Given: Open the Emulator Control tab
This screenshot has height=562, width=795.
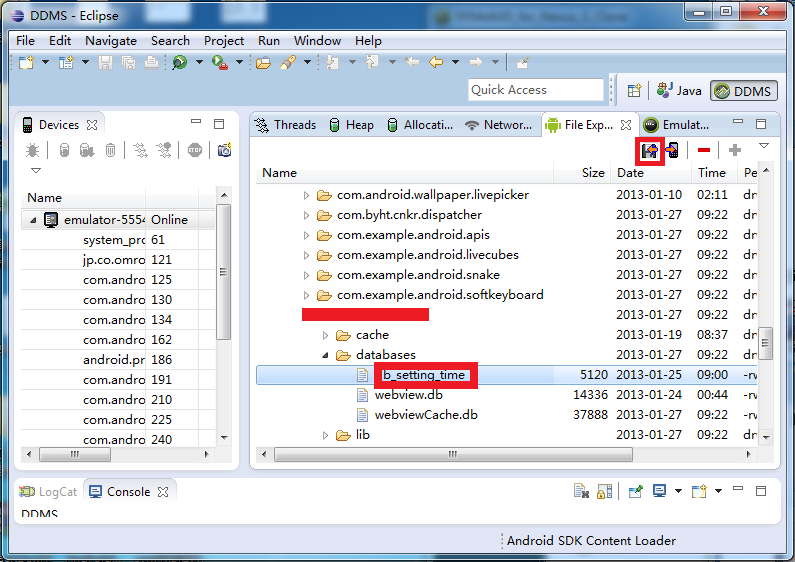Looking at the screenshot, I should pyautogui.click(x=676, y=125).
